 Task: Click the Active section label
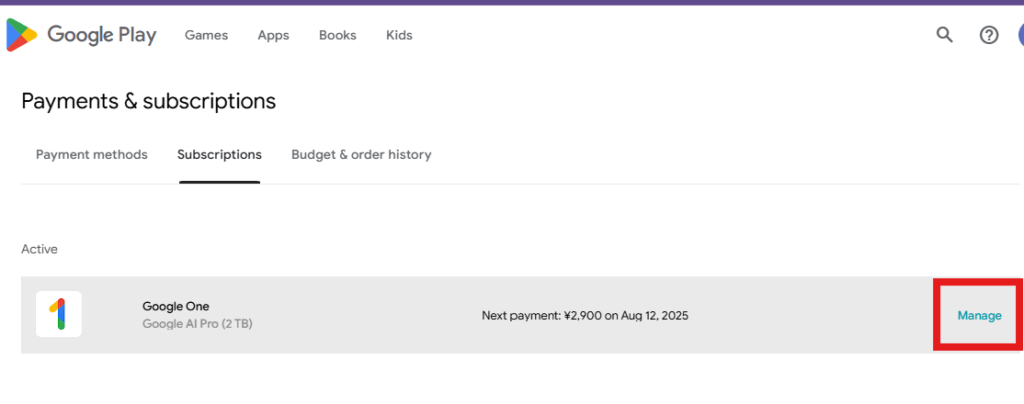click(x=39, y=249)
